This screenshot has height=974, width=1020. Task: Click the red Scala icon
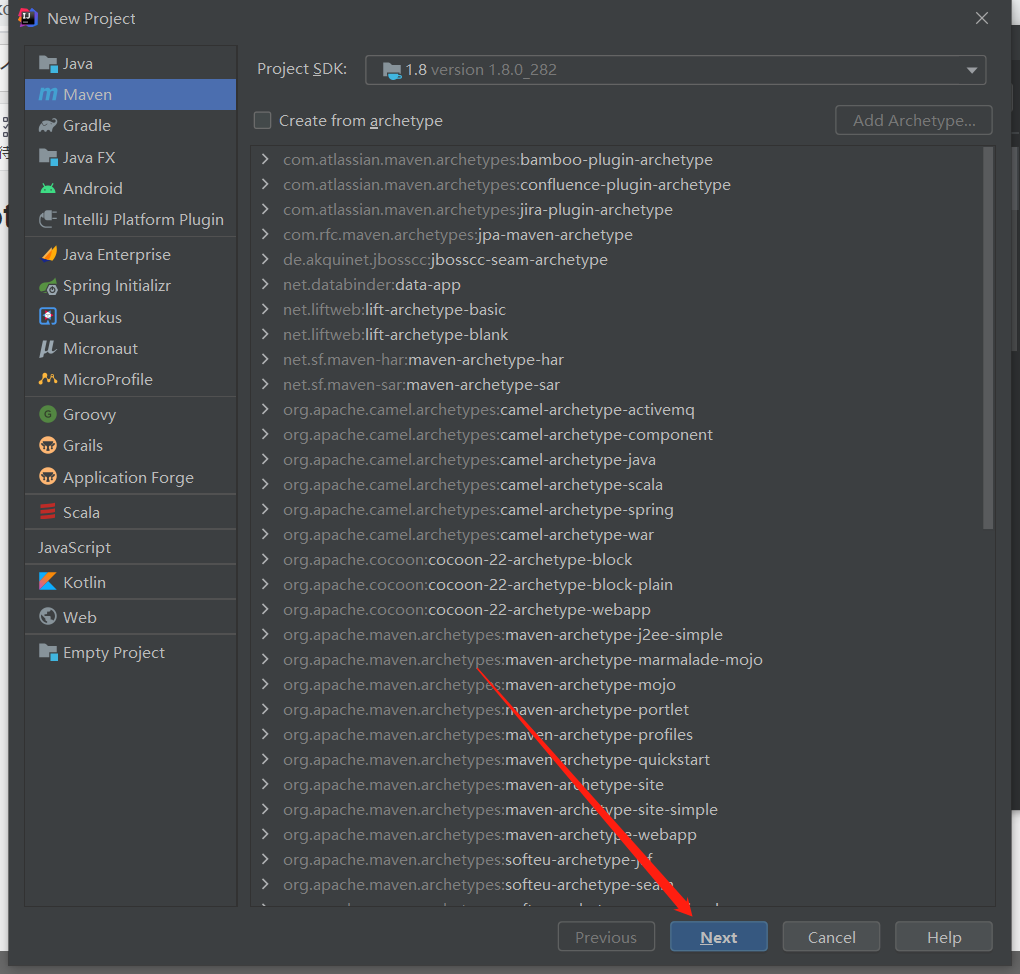click(47, 512)
